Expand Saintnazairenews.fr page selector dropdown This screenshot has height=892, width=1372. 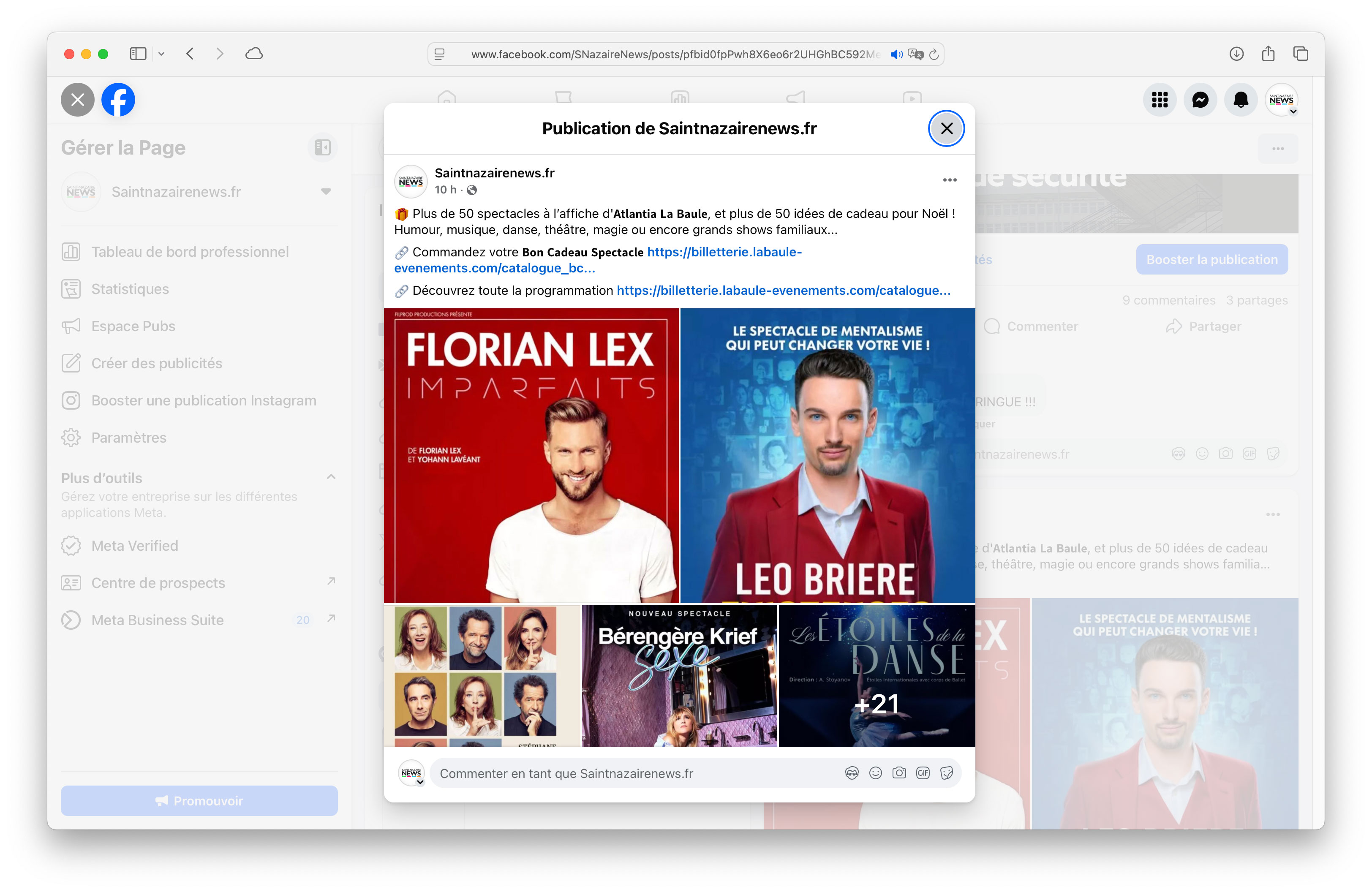(x=326, y=192)
